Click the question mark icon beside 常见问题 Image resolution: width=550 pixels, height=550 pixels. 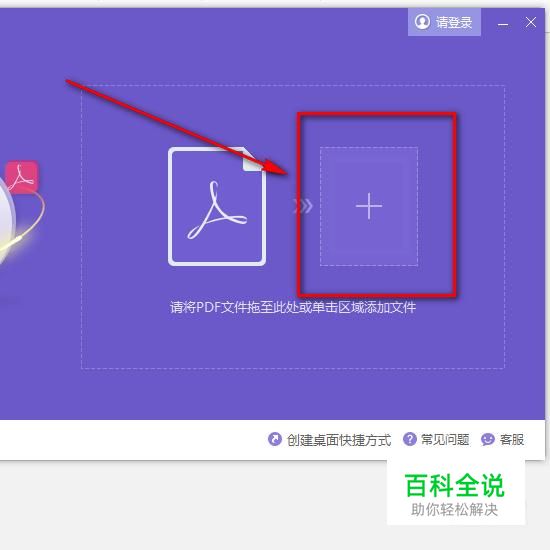410,439
